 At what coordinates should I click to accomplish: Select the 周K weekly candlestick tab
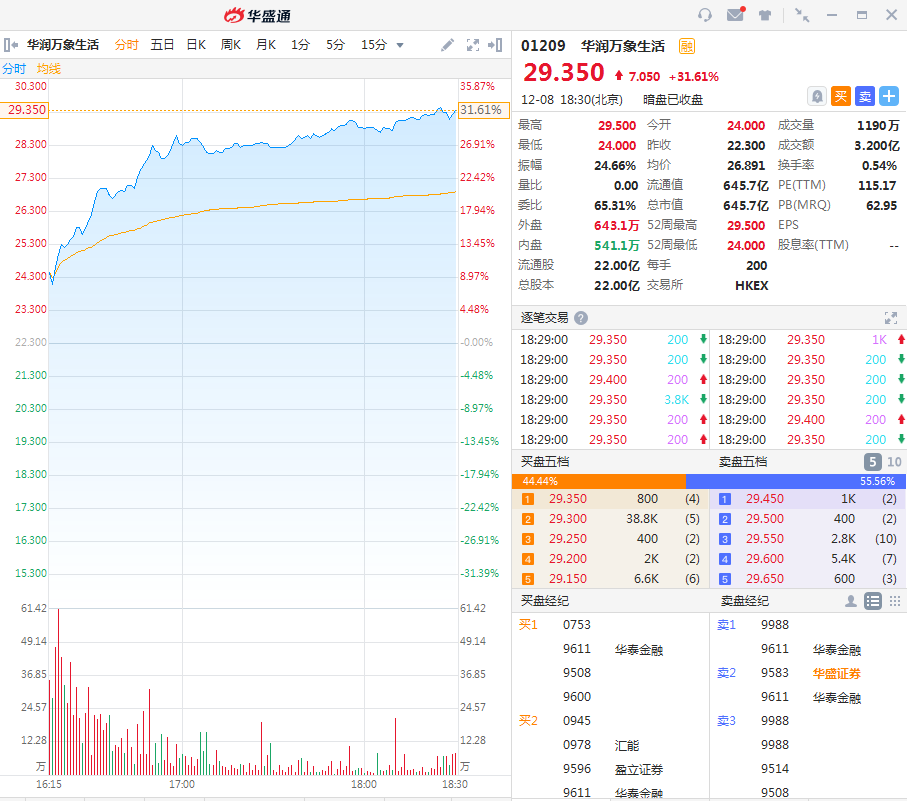point(231,45)
